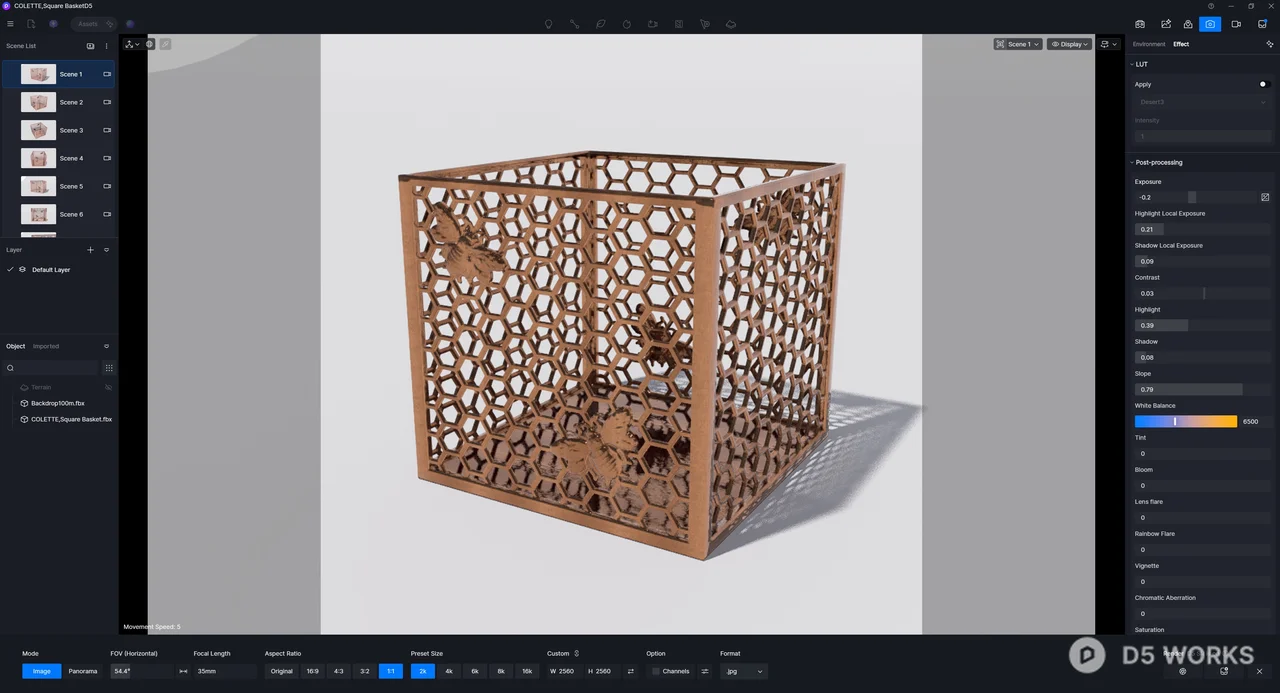Select Image mode
Image resolution: width=1280 pixels, height=693 pixels.
coord(42,671)
